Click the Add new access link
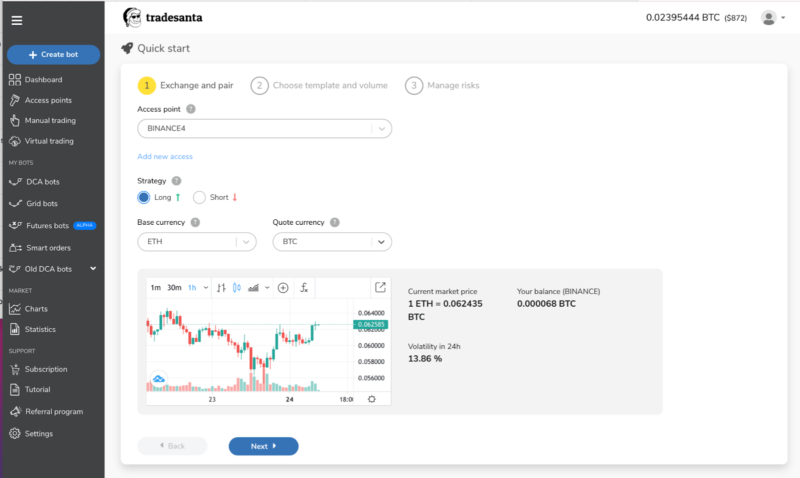The height and width of the screenshot is (478, 800). tap(165, 157)
